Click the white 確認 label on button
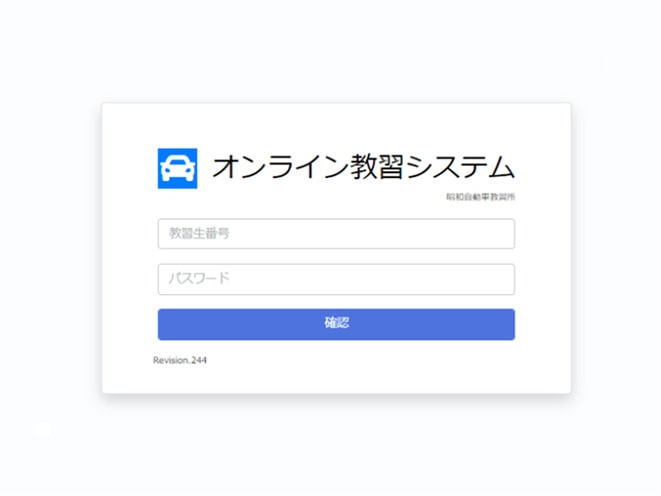The height and width of the screenshot is (496, 661). tap(337, 323)
